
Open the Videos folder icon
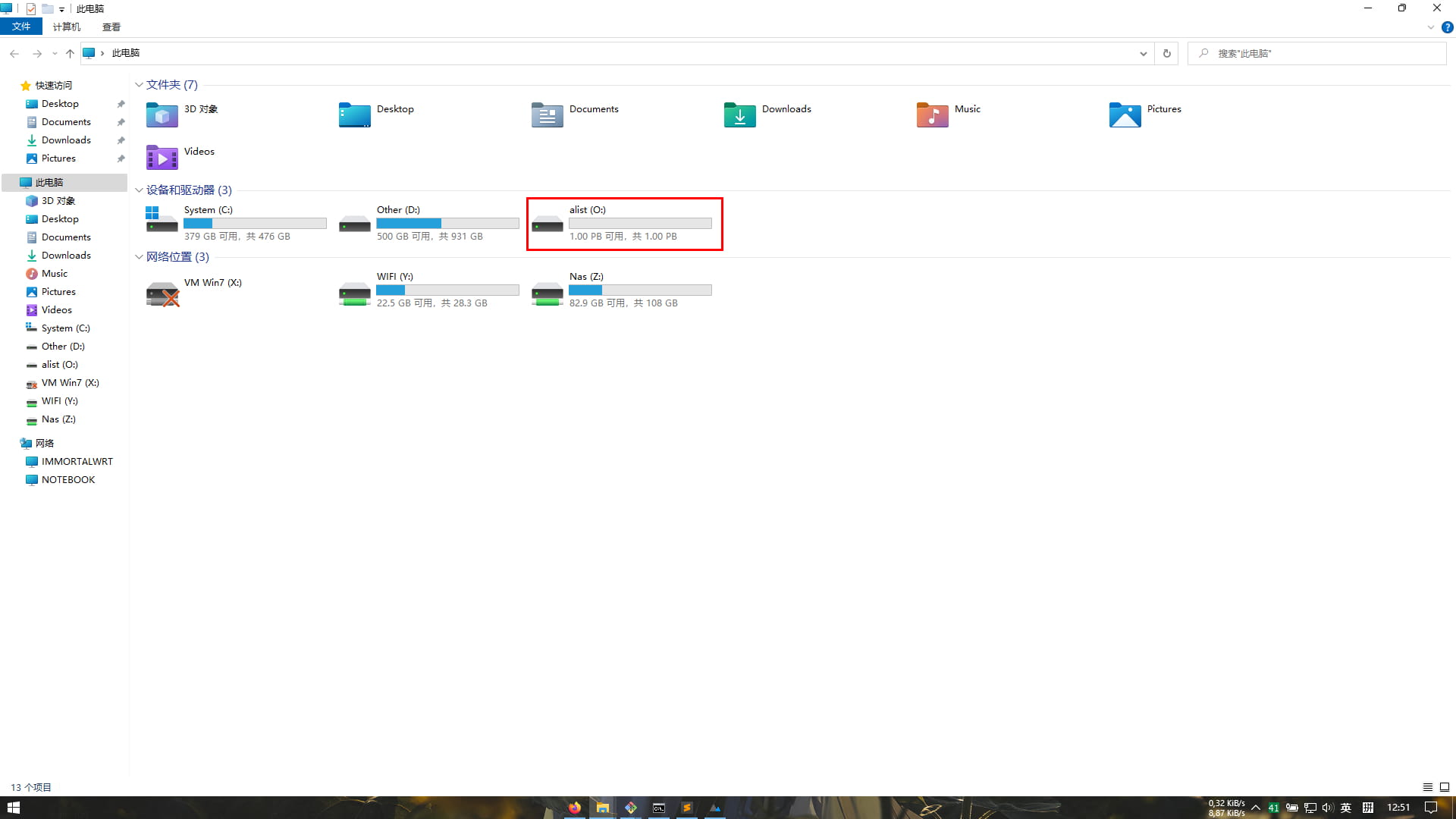click(x=162, y=157)
